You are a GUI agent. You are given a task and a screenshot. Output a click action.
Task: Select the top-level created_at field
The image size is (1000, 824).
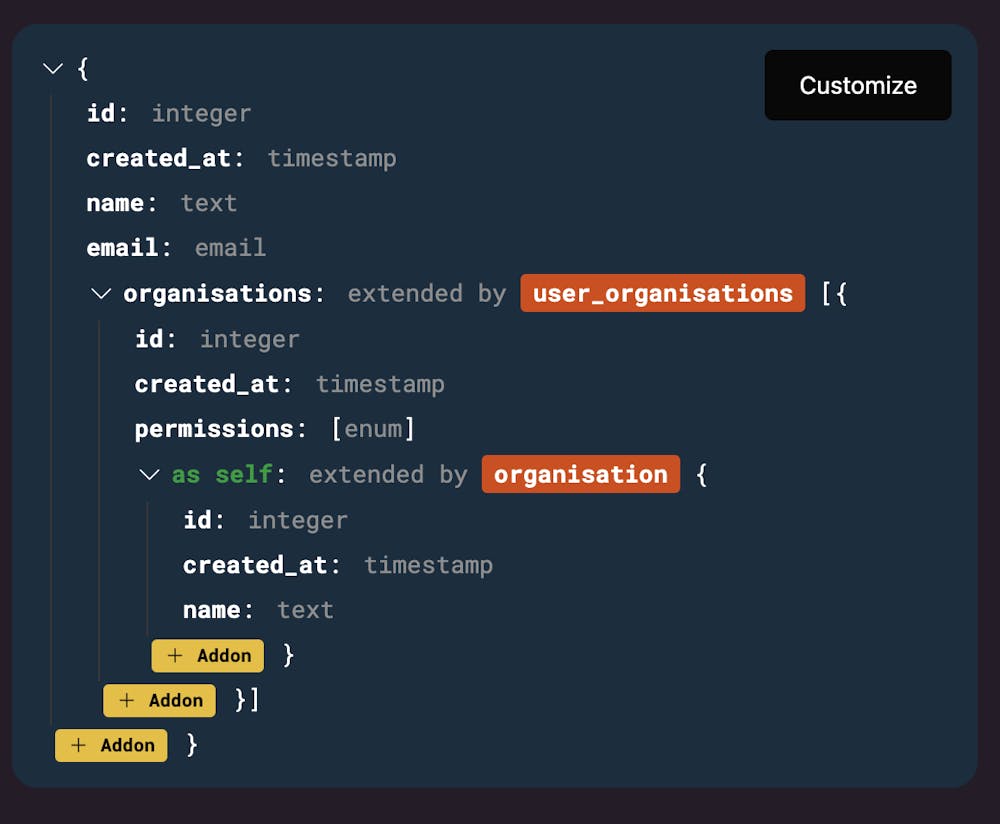coord(158,158)
